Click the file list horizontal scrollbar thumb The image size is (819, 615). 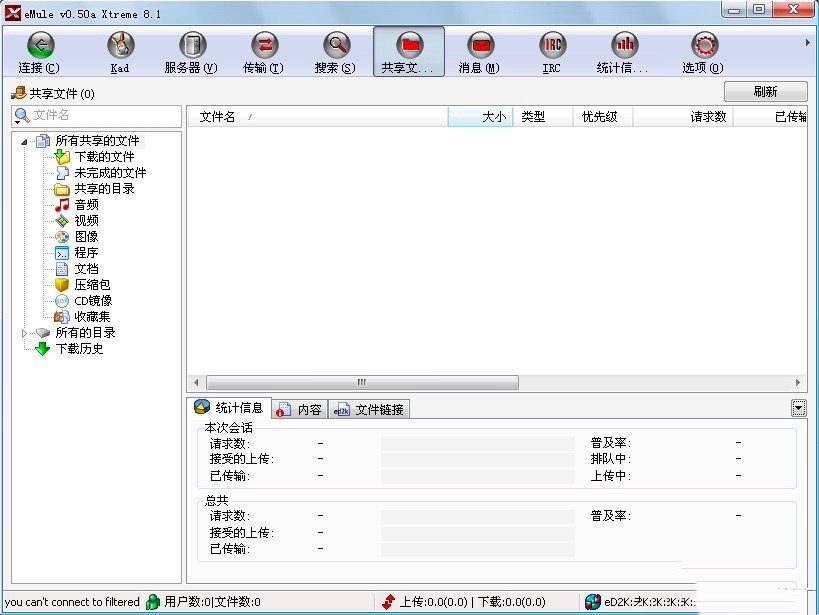tap(362, 382)
